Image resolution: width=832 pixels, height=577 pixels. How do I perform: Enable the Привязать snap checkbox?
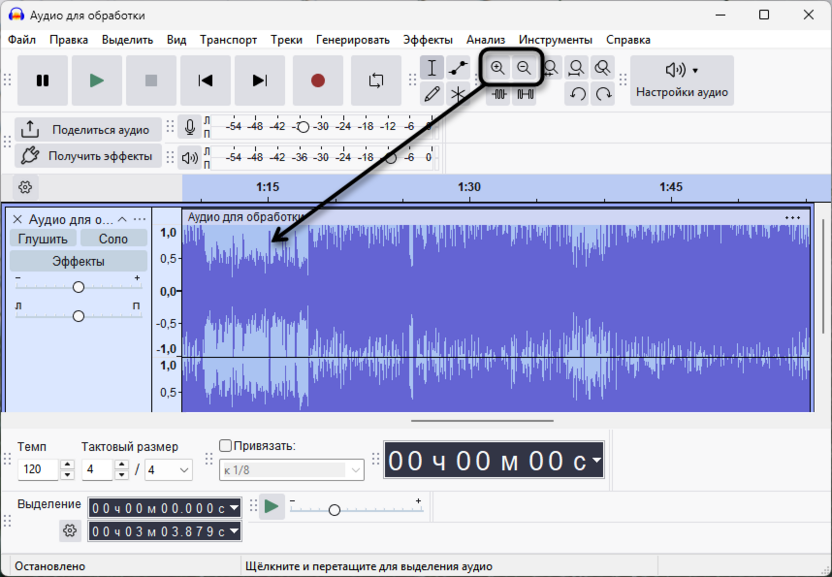coord(225,445)
